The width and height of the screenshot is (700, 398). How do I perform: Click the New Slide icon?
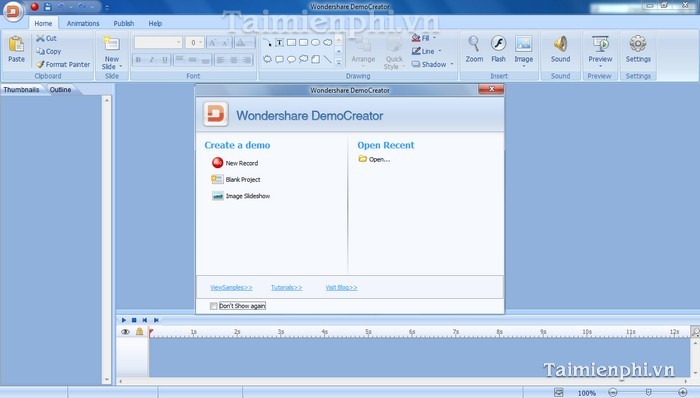click(111, 44)
